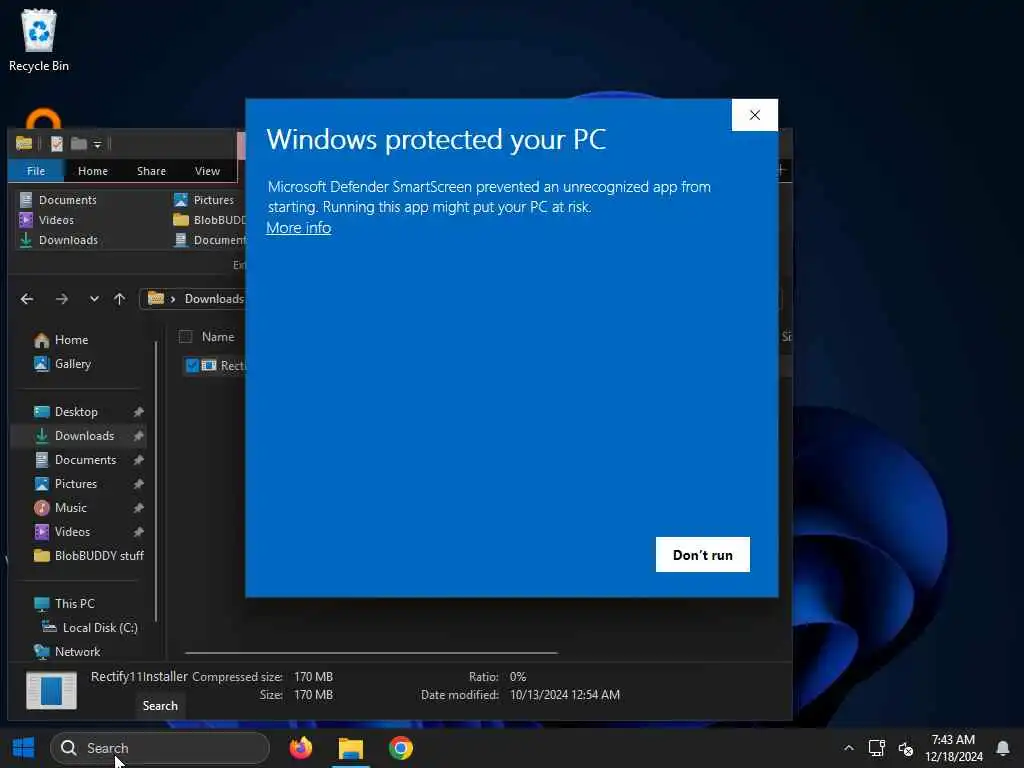Screen dimensions: 1024x768
Task: Switch to the View ribbon tab
Action: tap(207, 170)
